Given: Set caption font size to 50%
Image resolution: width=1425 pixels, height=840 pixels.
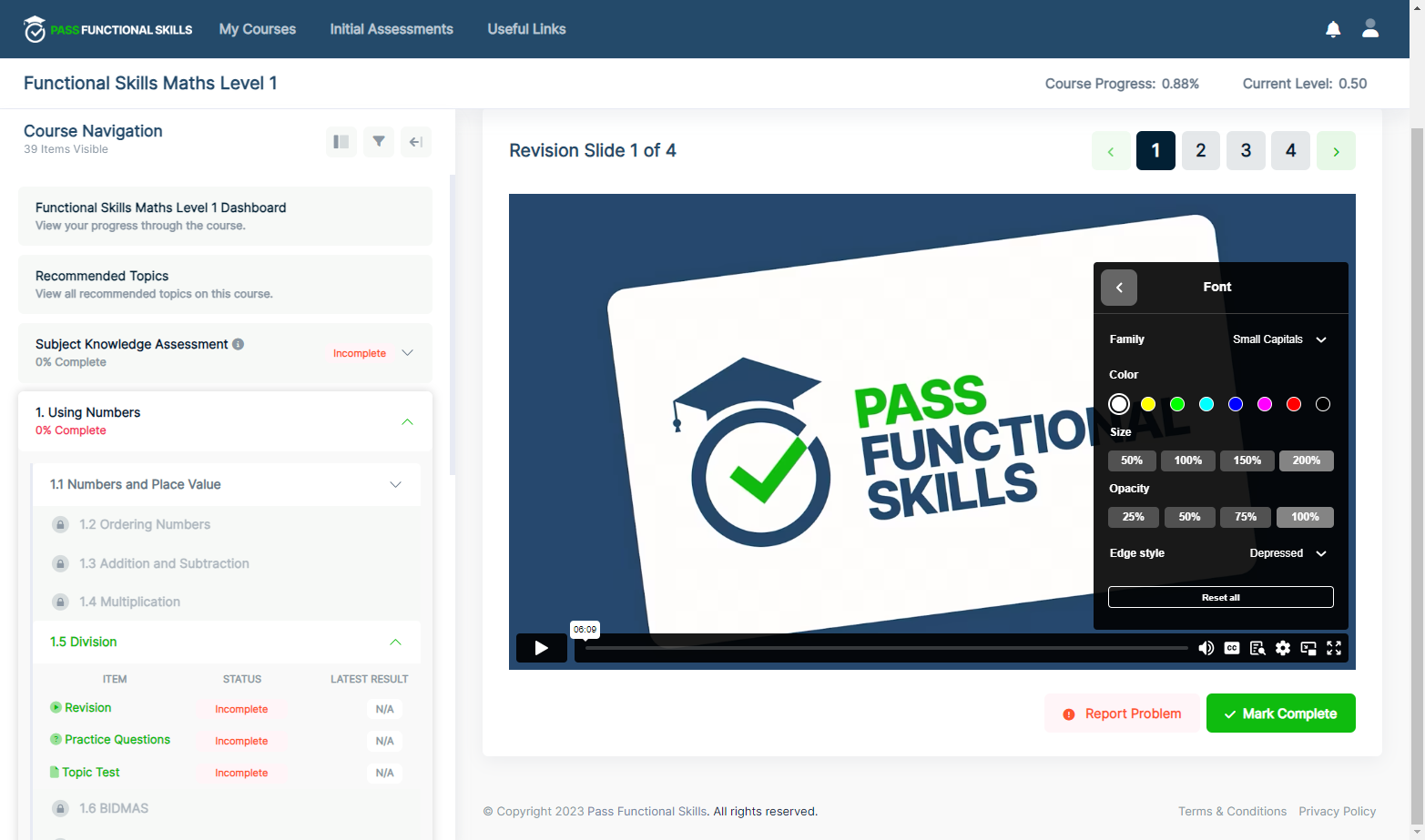Looking at the screenshot, I should [1132, 460].
